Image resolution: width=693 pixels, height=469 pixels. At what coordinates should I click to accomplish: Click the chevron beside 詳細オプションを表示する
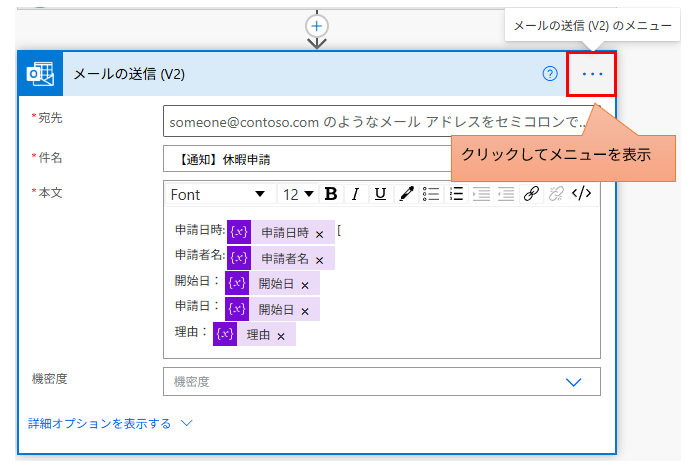[x=187, y=423]
